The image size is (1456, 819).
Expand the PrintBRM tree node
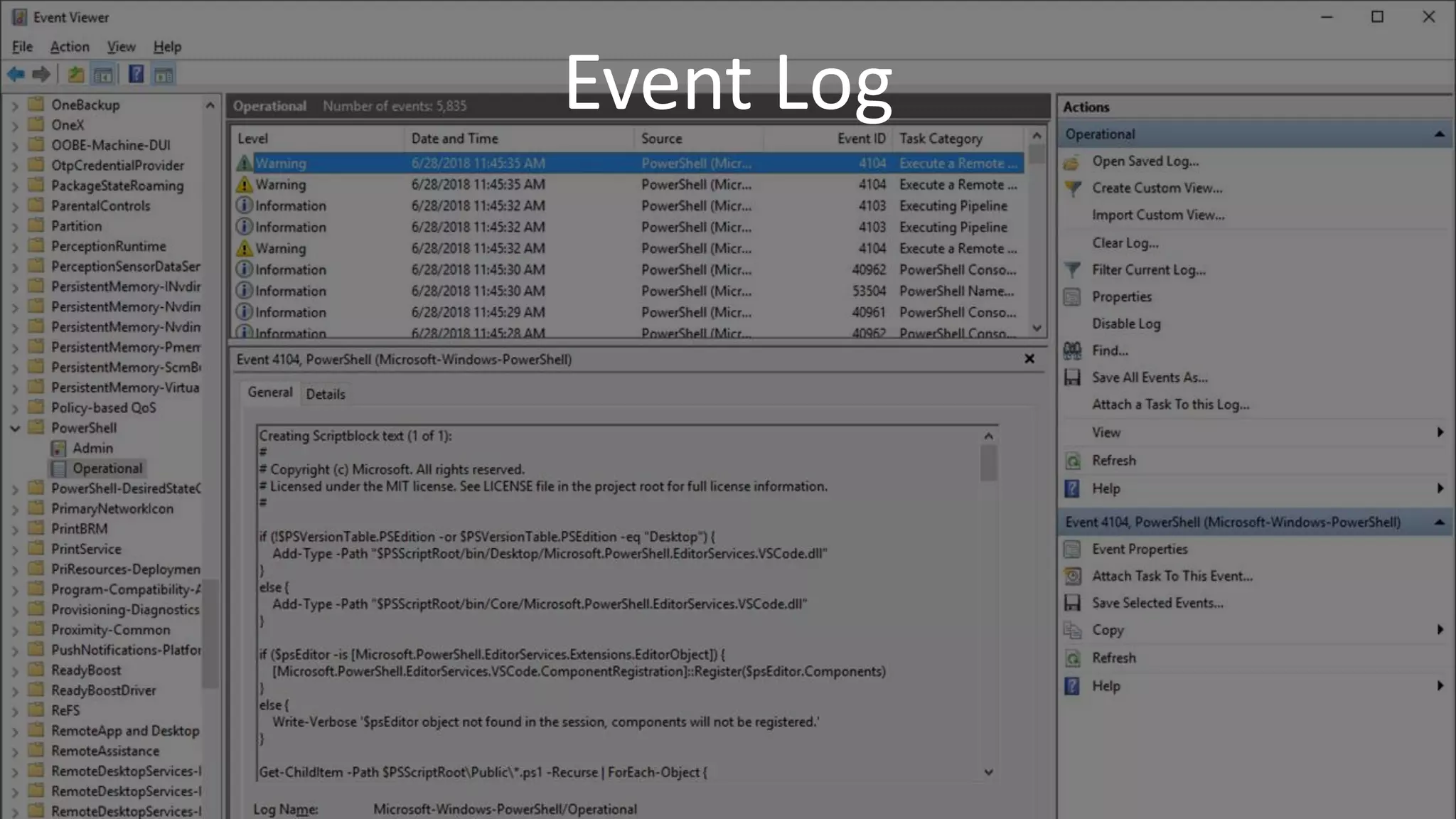[15, 529]
